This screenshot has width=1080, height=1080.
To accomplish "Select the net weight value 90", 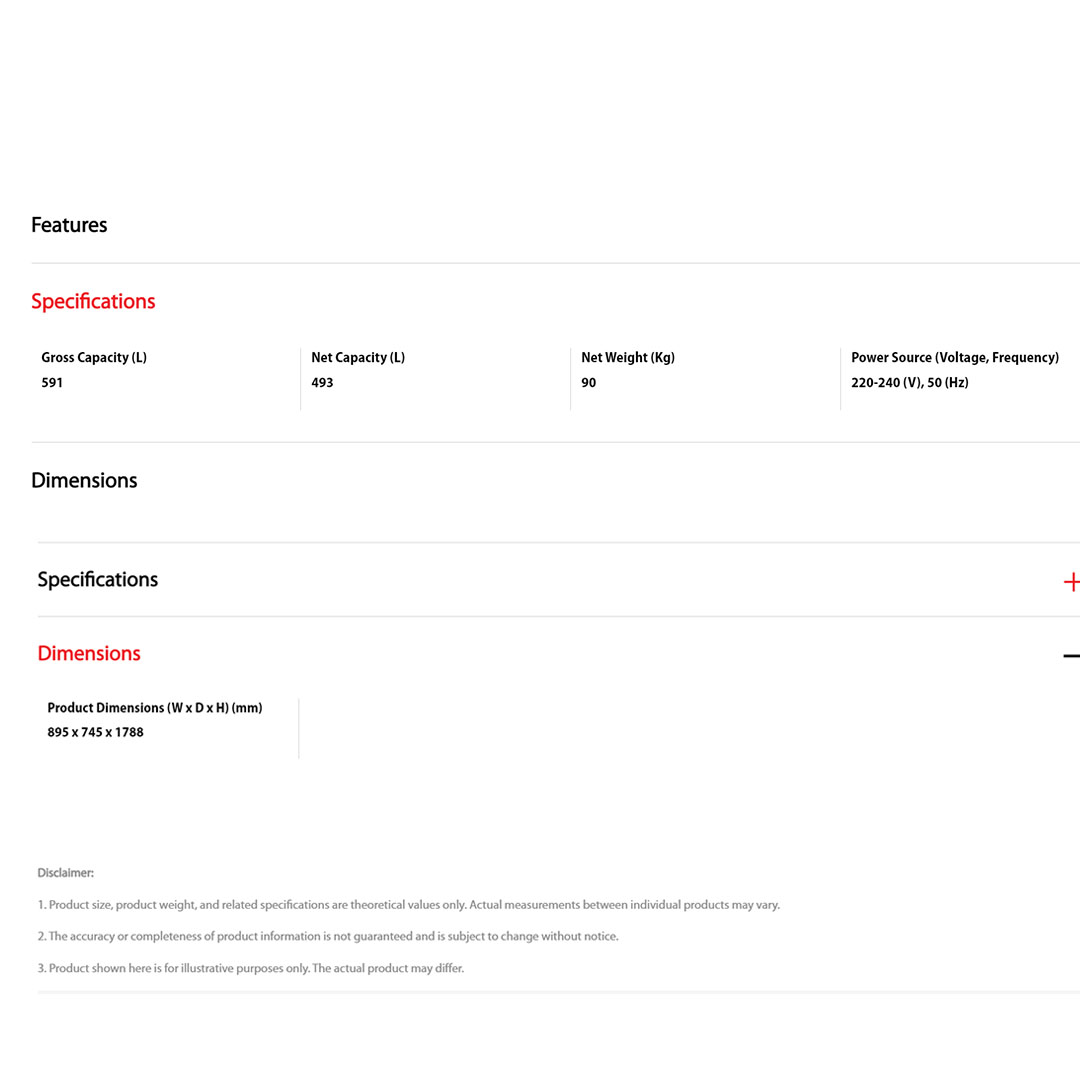I will point(589,383).
